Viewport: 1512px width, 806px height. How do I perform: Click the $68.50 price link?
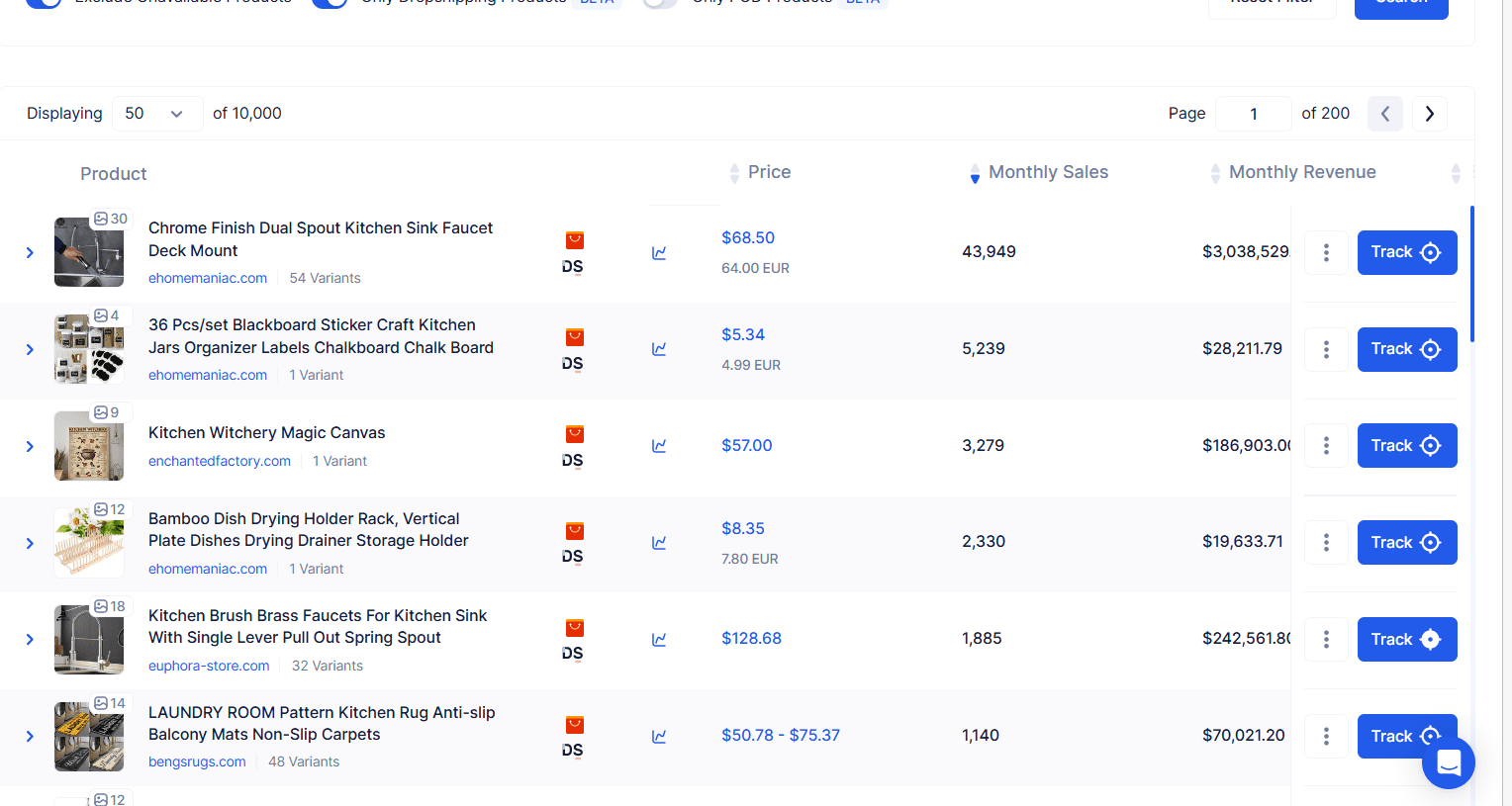pyautogui.click(x=748, y=237)
